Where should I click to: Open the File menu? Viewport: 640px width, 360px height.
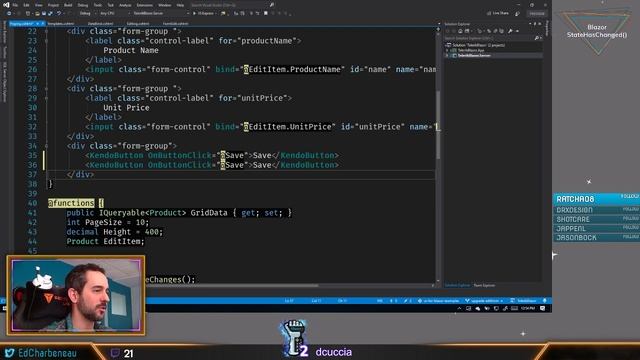(x=15, y=5)
